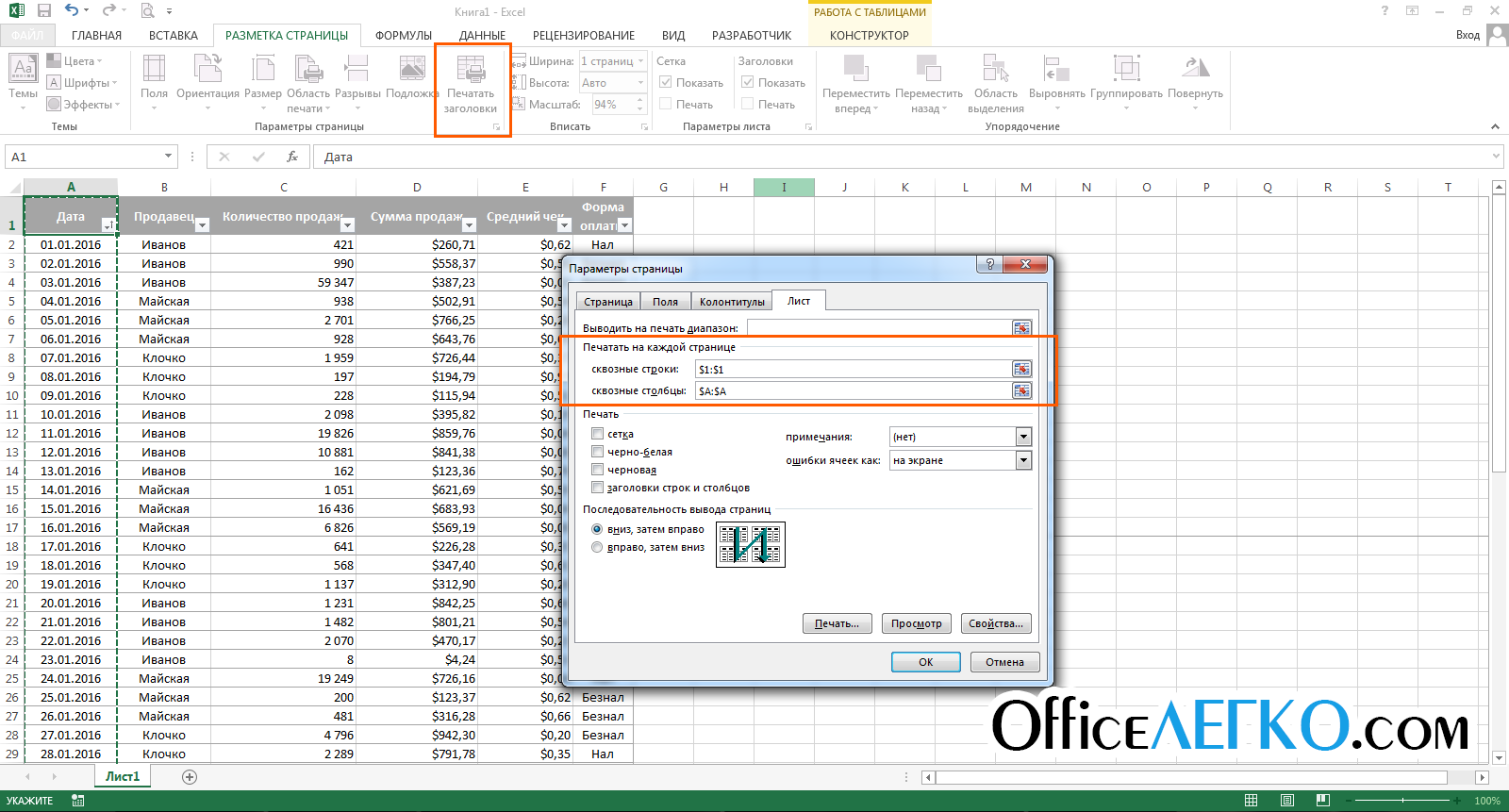
Task: Click the Breaks (Разрывы) ribbon icon
Action: click(357, 70)
